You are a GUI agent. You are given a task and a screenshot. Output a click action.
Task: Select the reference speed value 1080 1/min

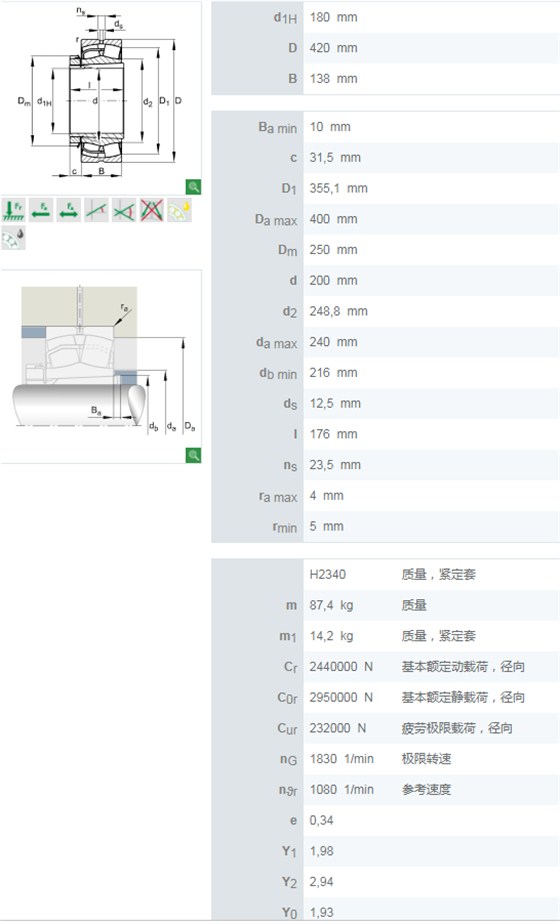click(341, 790)
